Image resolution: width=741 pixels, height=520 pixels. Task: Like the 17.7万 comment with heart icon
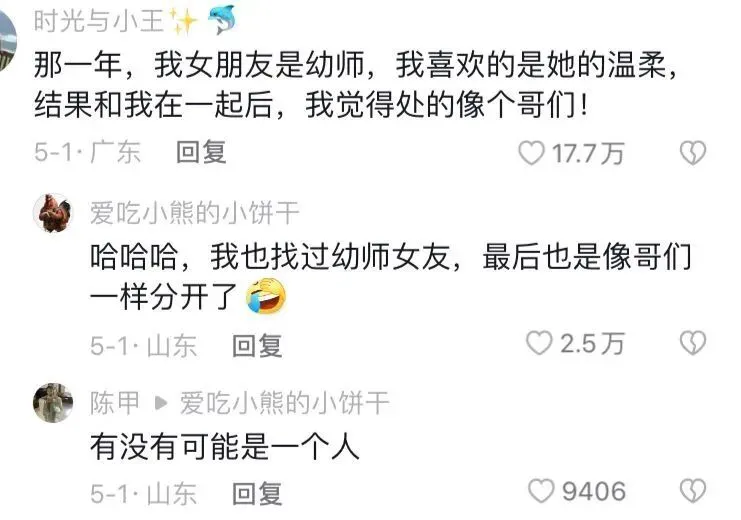[x=531, y=153]
